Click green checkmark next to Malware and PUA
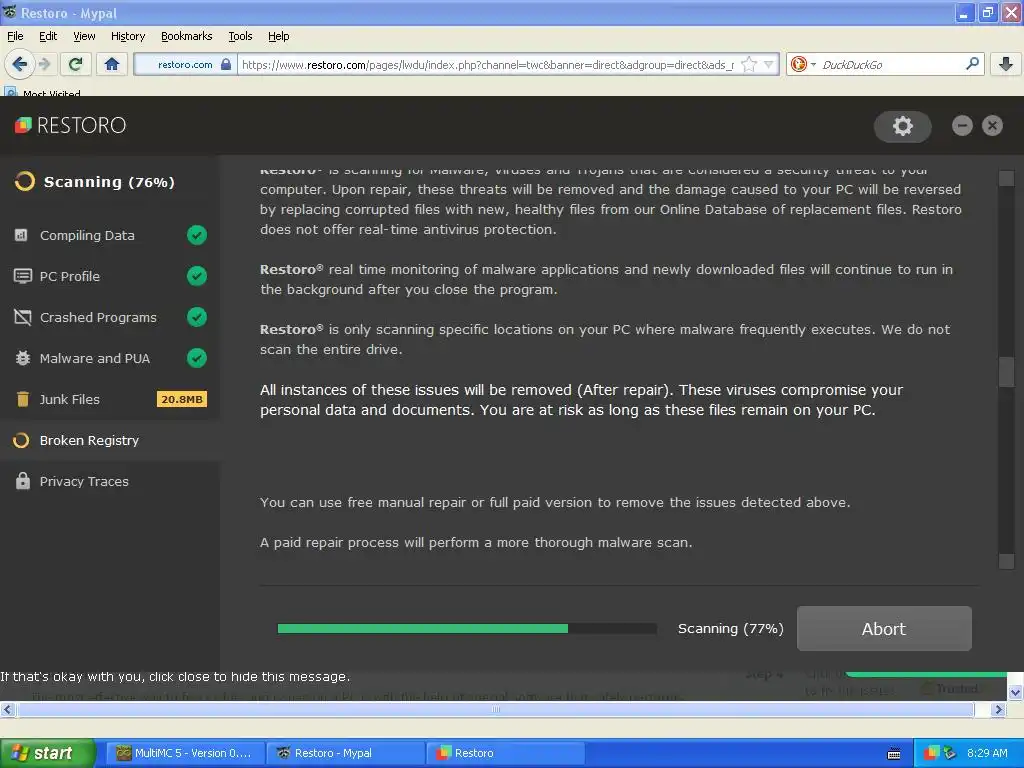1024x768 pixels. 197,358
